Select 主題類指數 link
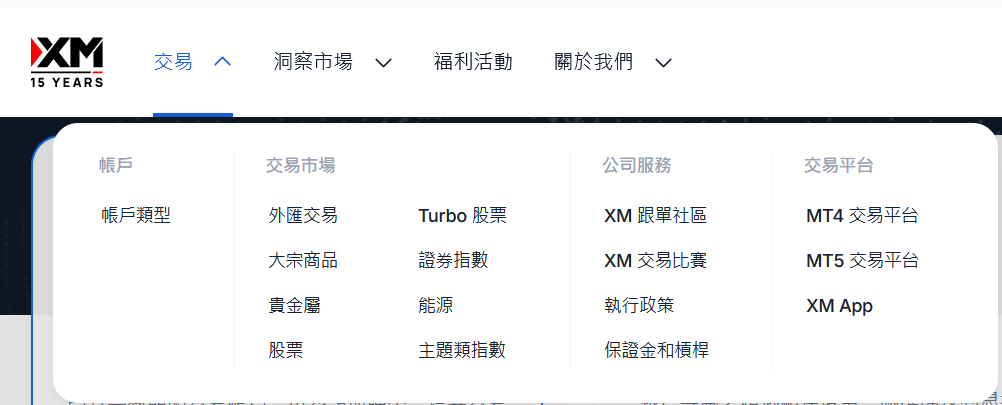The image size is (1002, 405). 462,350
